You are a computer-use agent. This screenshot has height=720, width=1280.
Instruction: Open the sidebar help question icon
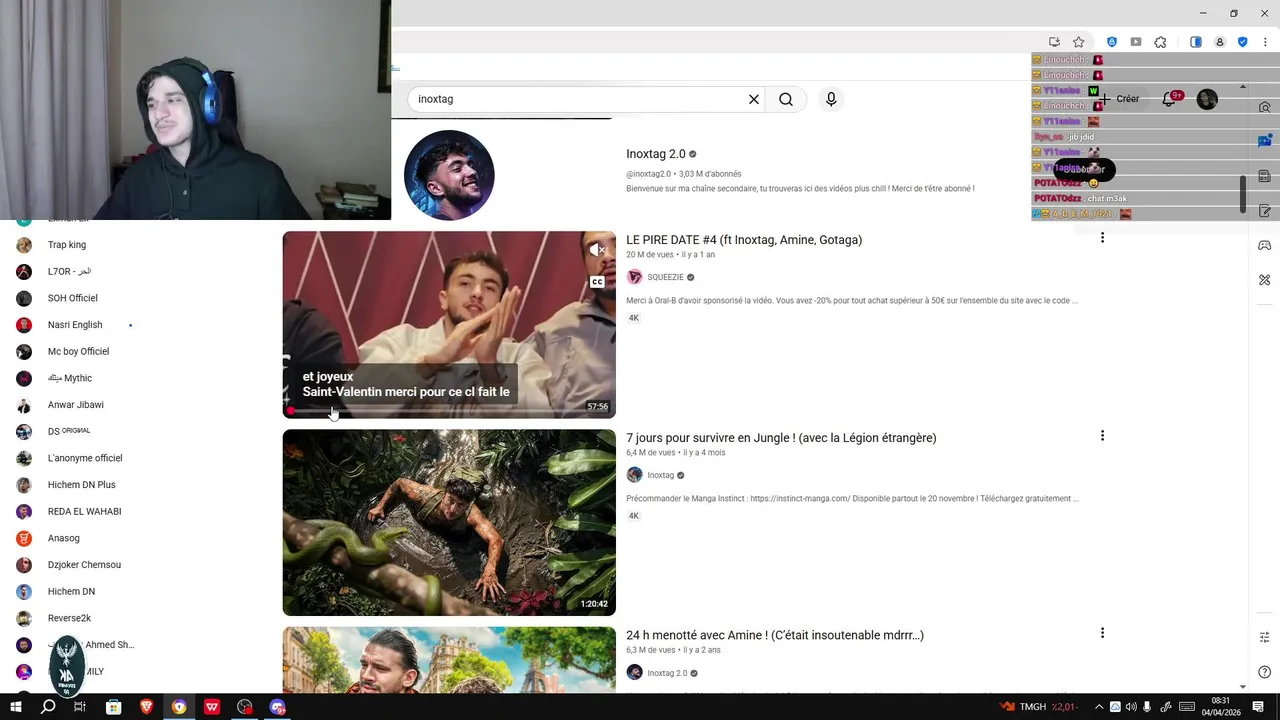(1264, 672)
